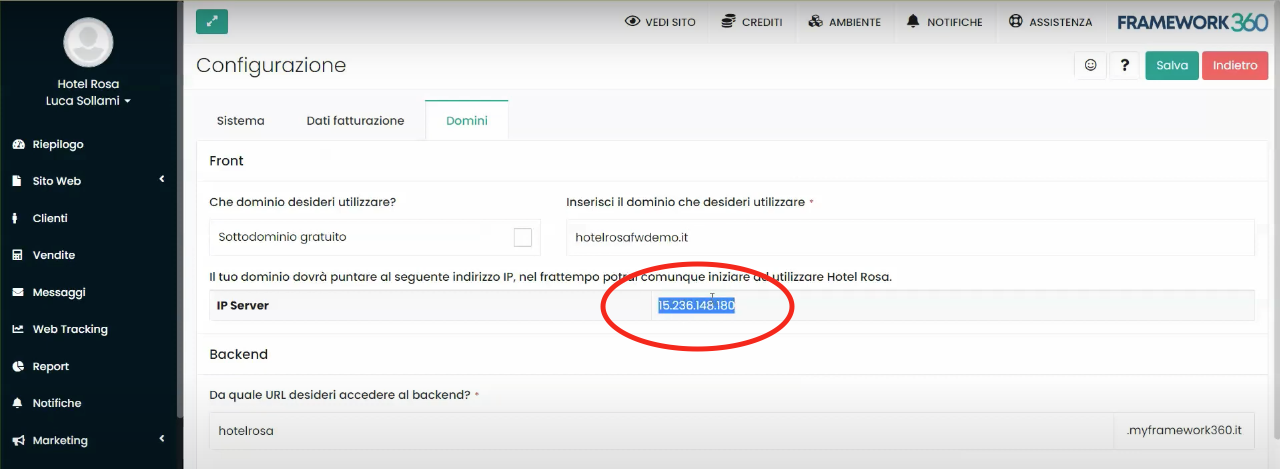Click the Framework360 logo
This screenshot has height=469, width=1280.
1194,22
